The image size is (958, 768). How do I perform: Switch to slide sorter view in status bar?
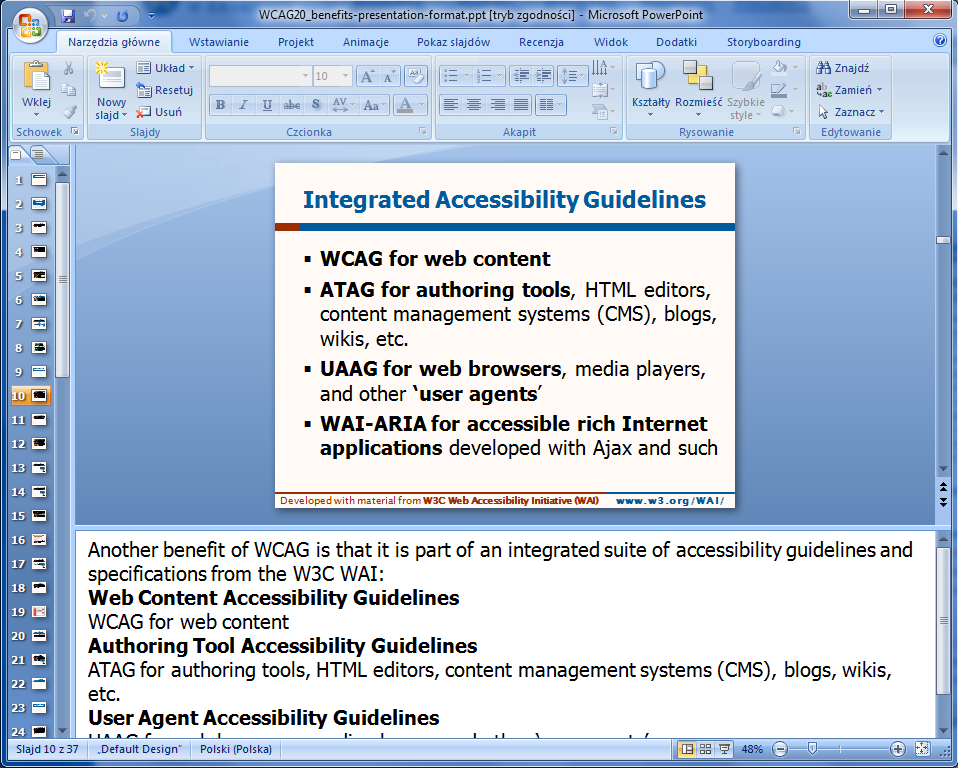pos(705,749)
